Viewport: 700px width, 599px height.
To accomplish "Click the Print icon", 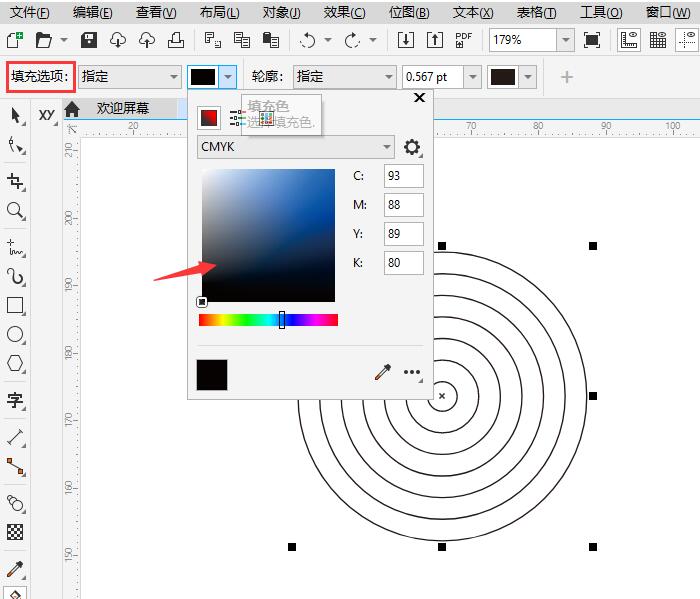I will click(x=175, y=40).
